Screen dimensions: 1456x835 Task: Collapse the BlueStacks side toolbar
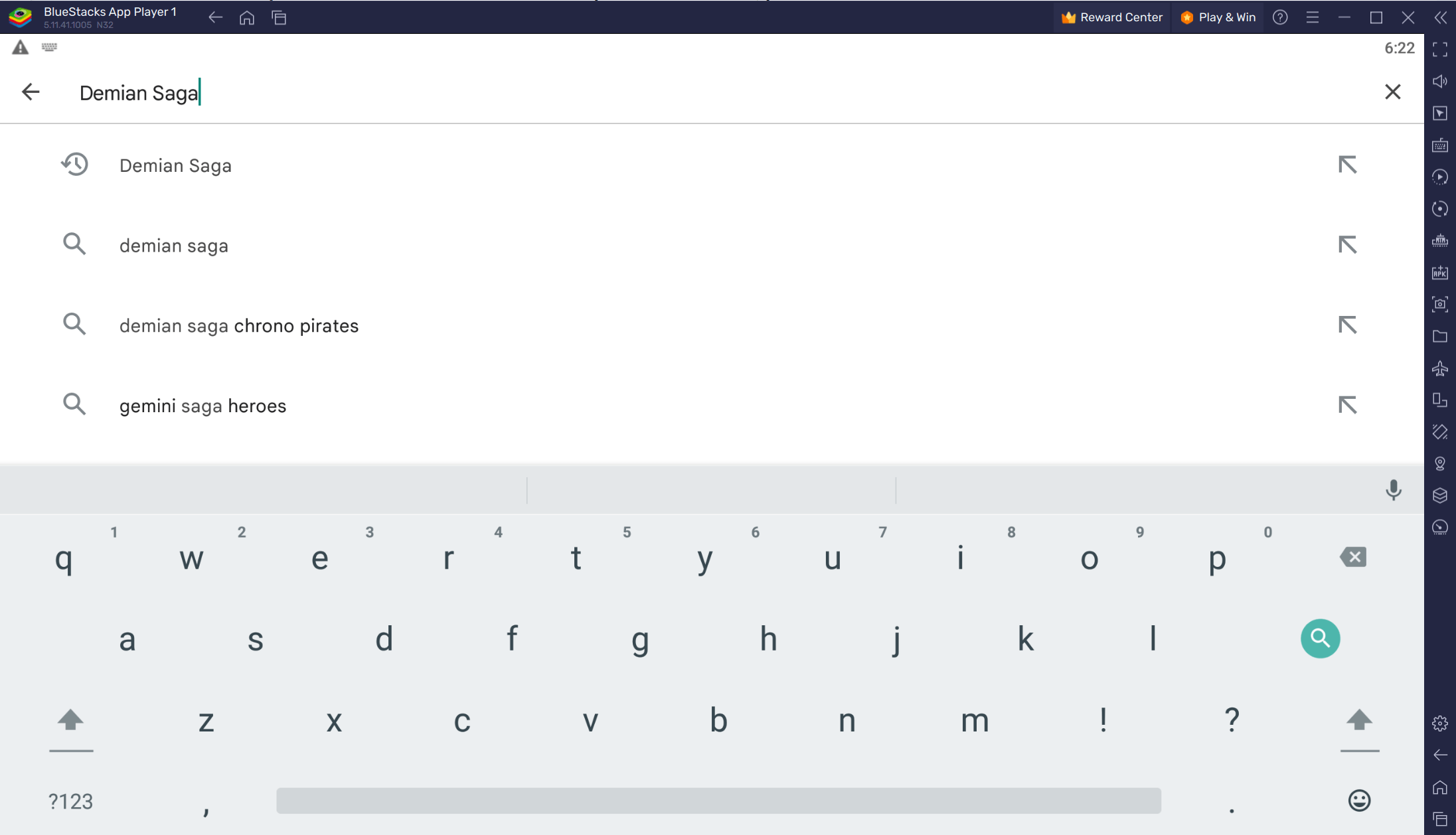point(1440,17)
